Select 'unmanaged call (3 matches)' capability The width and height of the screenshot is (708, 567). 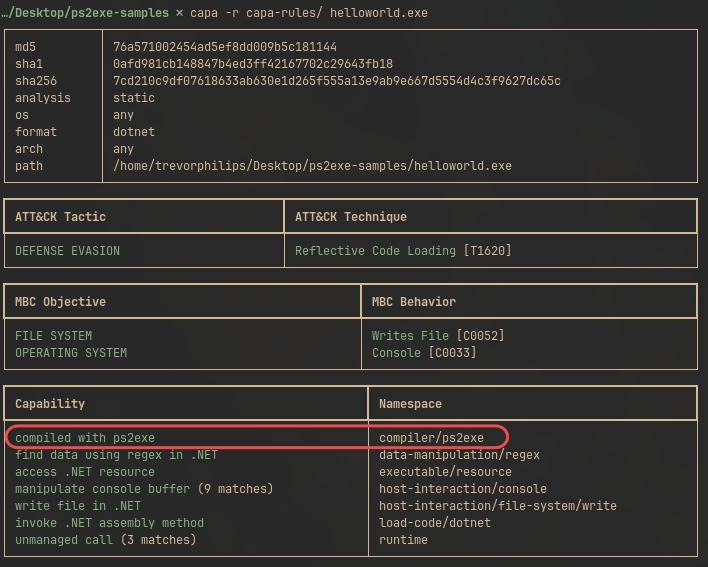(x=106, y=540)
